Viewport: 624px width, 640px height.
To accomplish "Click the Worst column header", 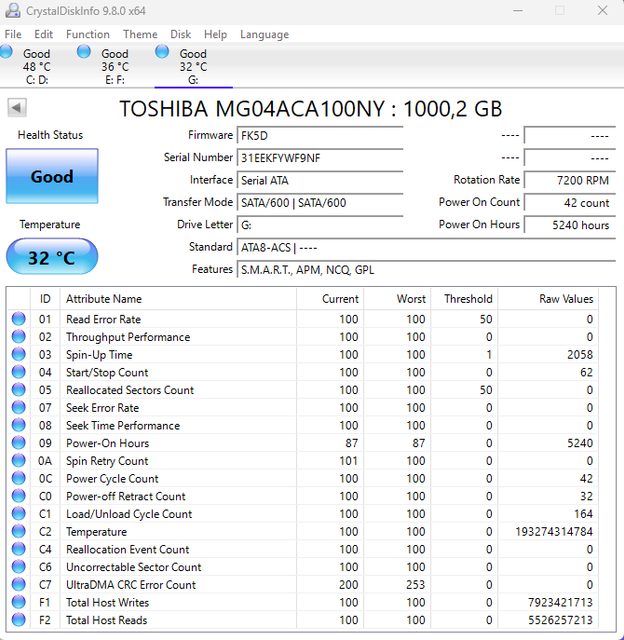I will click(397, 299).
